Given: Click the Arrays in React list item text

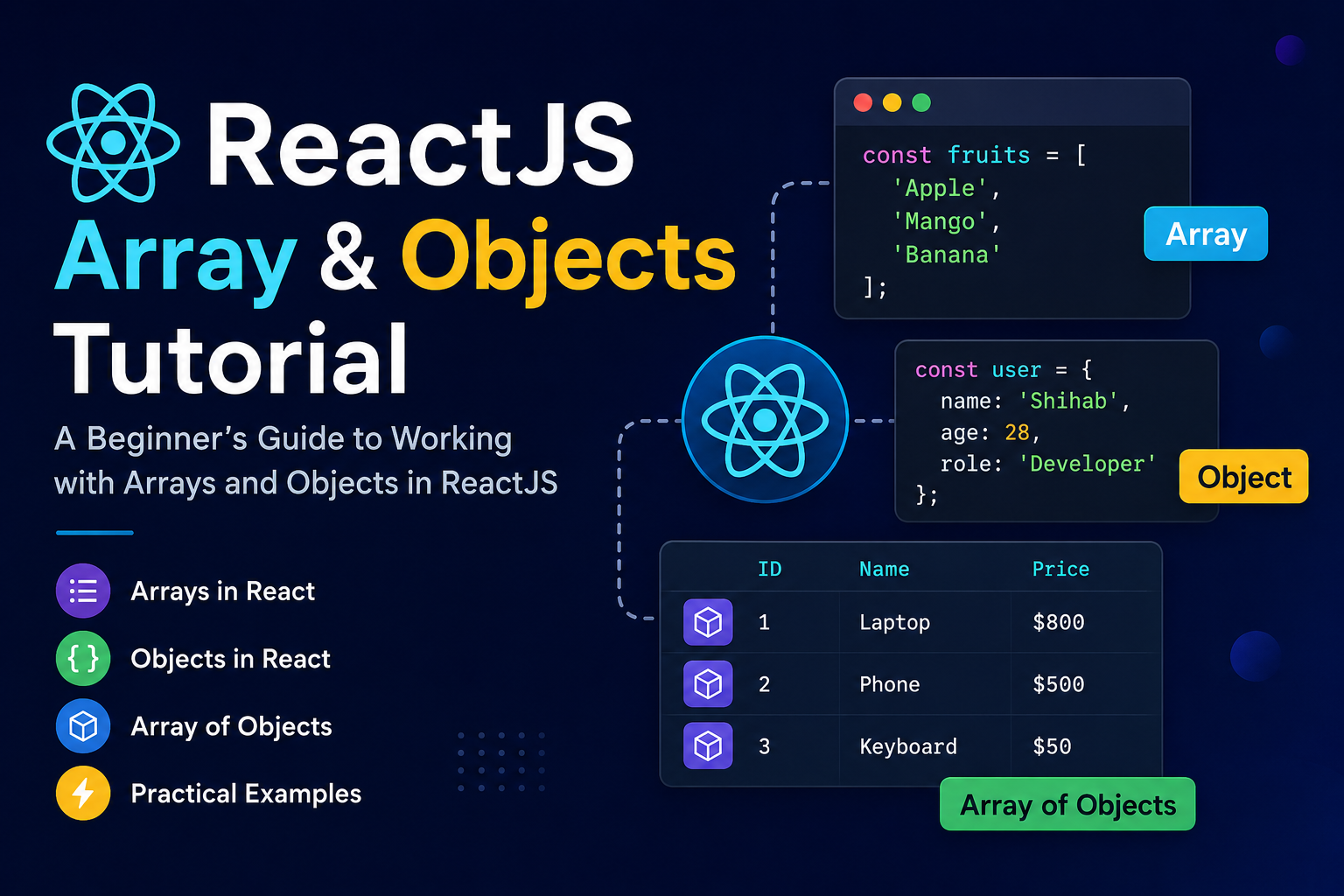Looking at the screenshot, I should [x=222, y=591].
